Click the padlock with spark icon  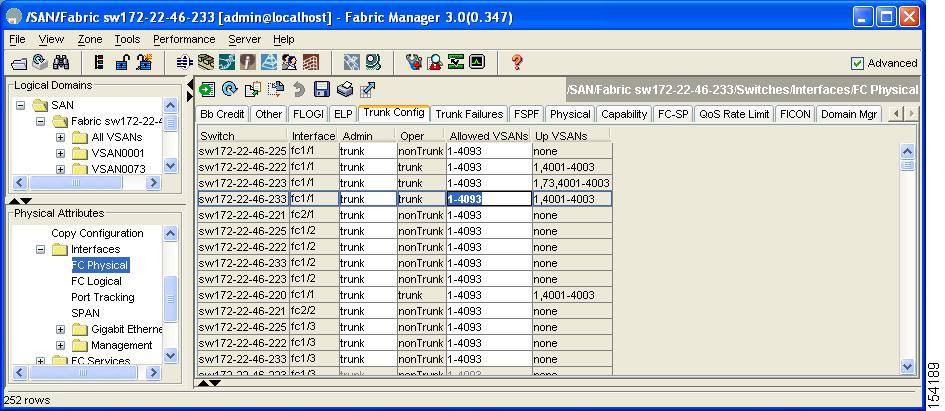tap(144, 62)
